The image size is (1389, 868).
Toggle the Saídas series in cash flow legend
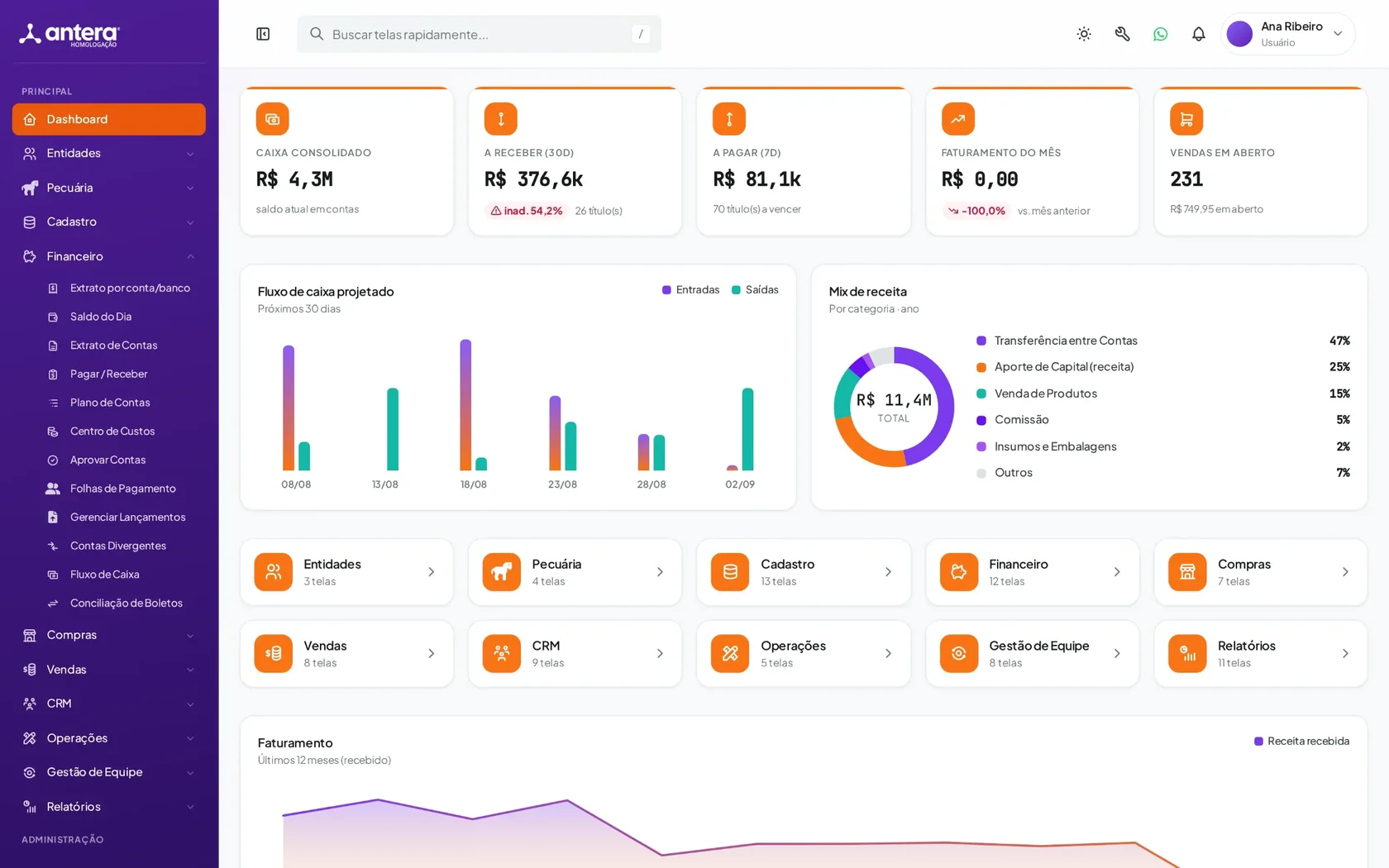755,290
